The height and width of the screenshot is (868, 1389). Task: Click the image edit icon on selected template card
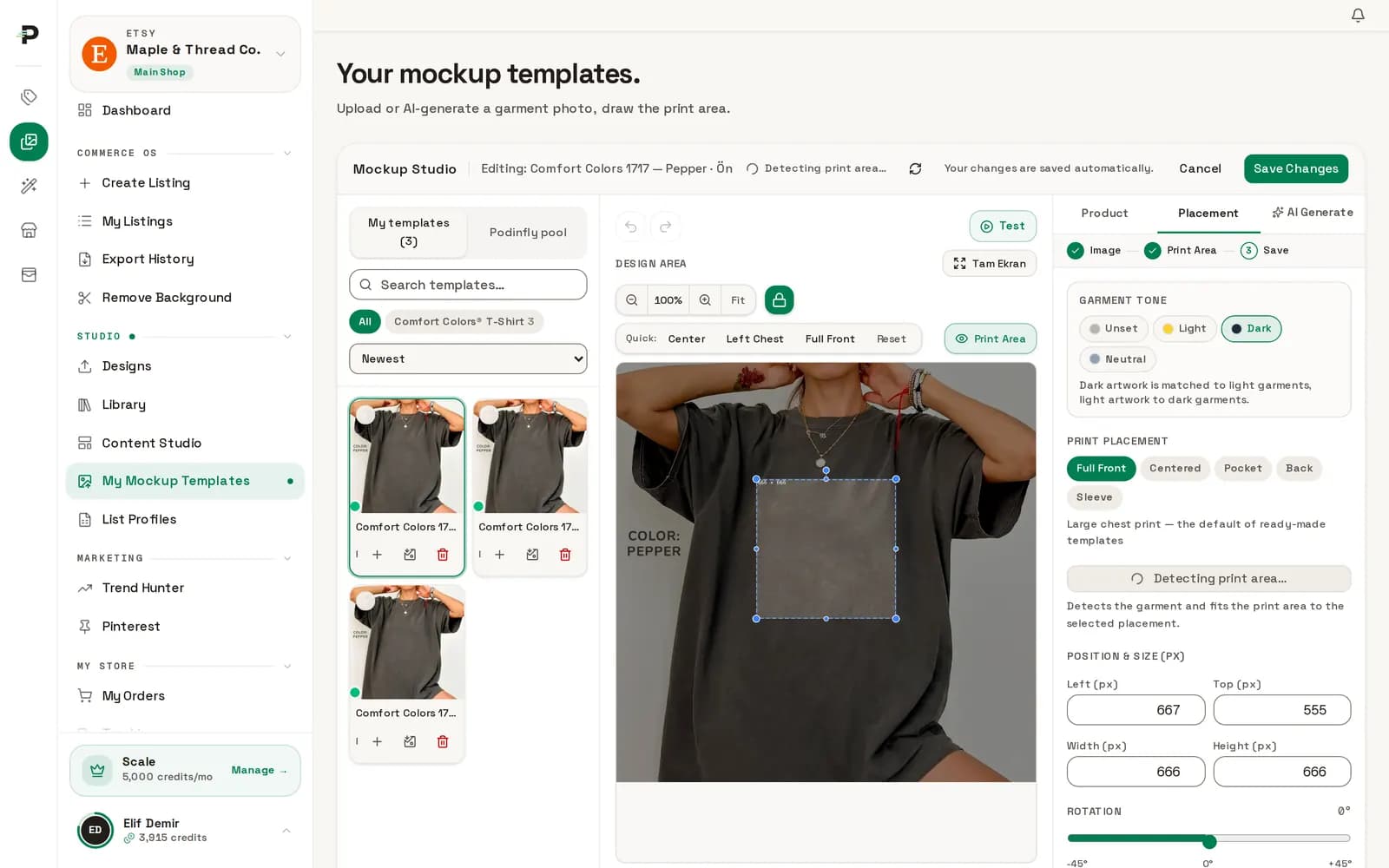click(x=410, y=555)
